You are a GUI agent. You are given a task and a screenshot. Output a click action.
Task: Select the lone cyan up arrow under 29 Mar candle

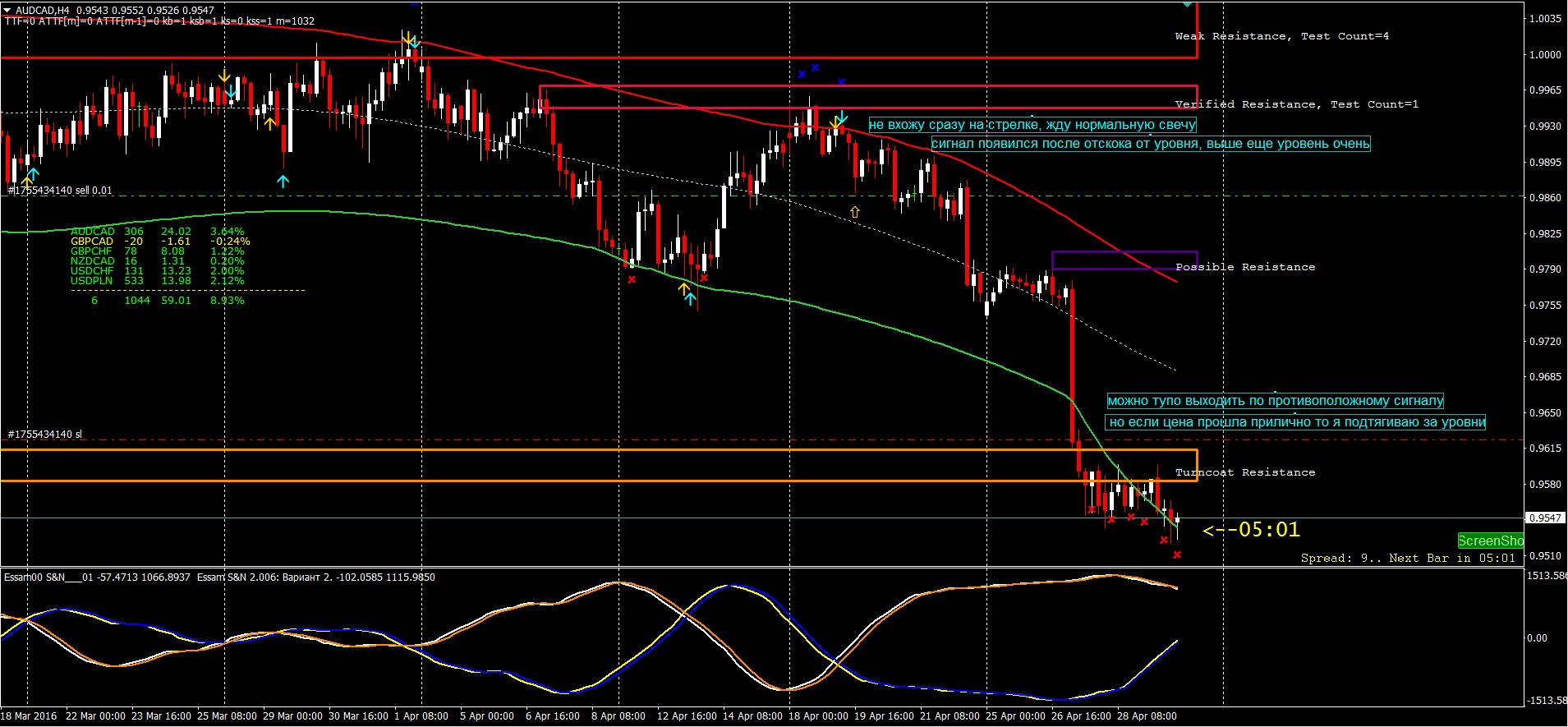coord(283,181)
